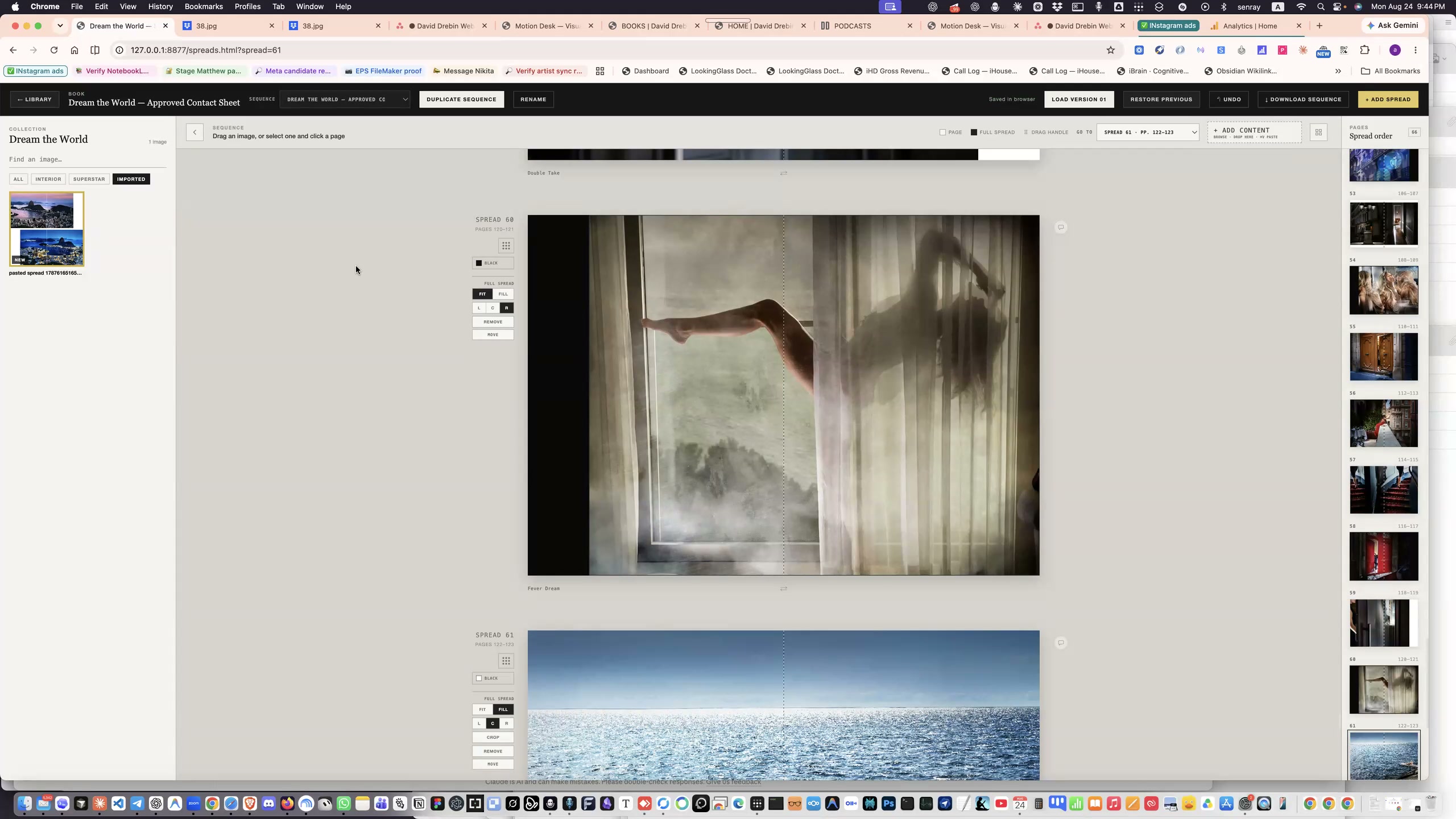This screenshot has height=819, width=1456.
Task: Open grid handle icon for Spread 60
Action: point(506,246)
